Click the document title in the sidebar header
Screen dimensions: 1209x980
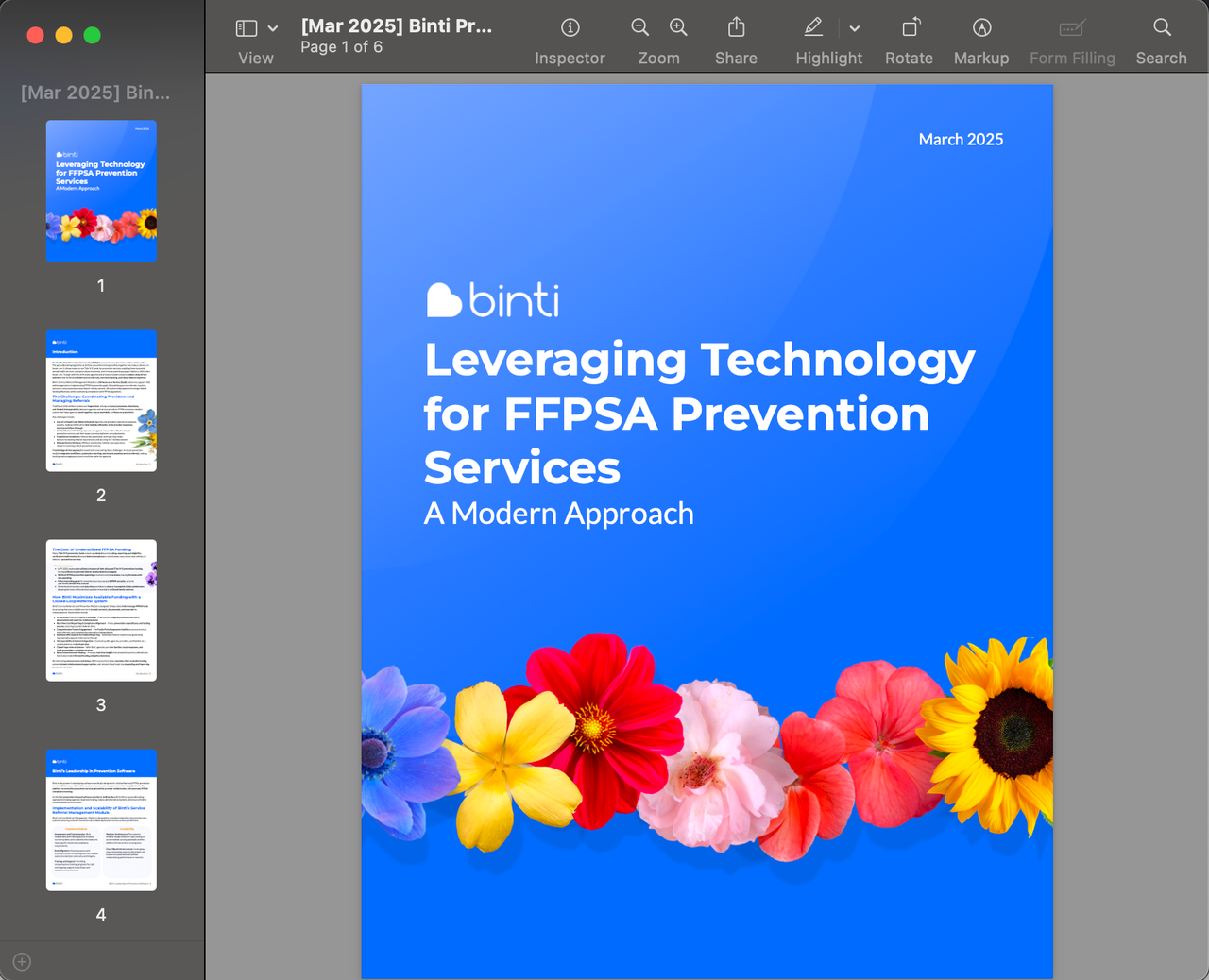pos(95,93)
